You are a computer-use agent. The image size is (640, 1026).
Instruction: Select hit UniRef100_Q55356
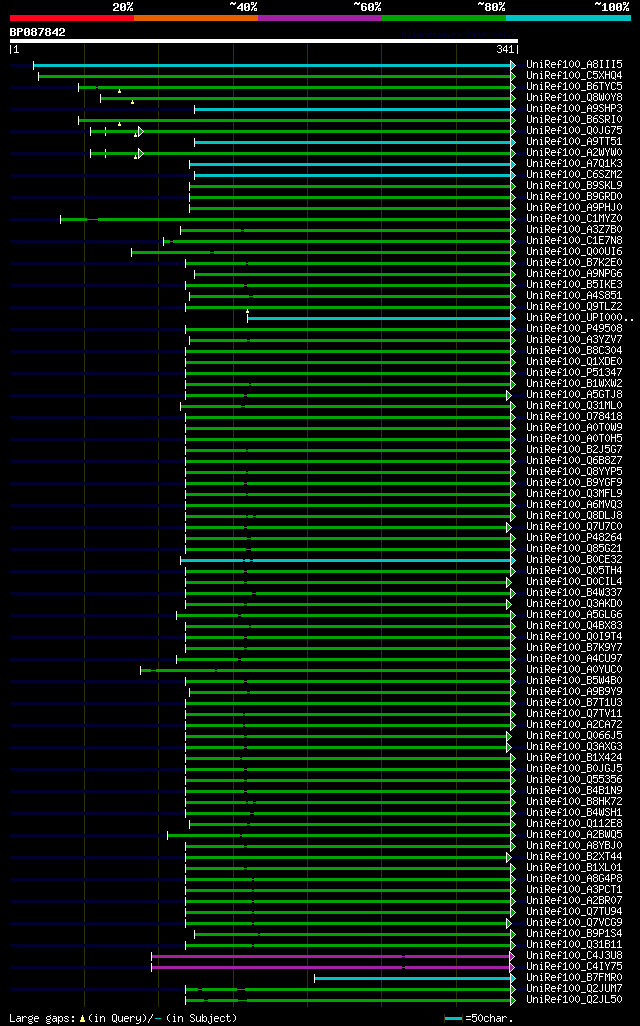coord(574,779)
